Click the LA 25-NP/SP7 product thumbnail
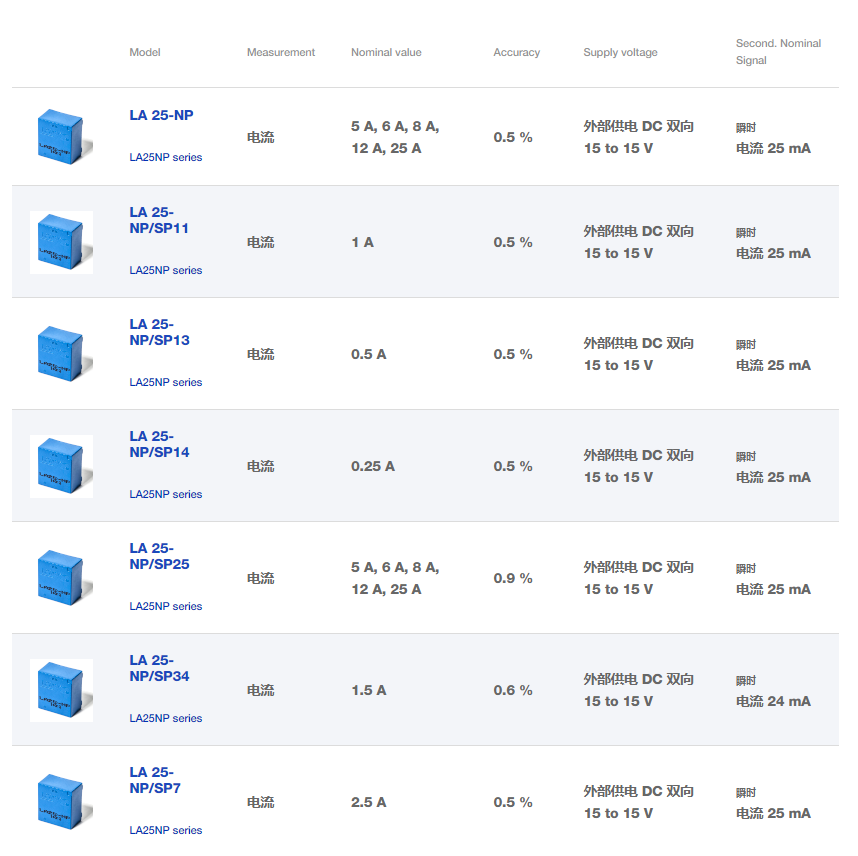 click(x=61, y=802)
